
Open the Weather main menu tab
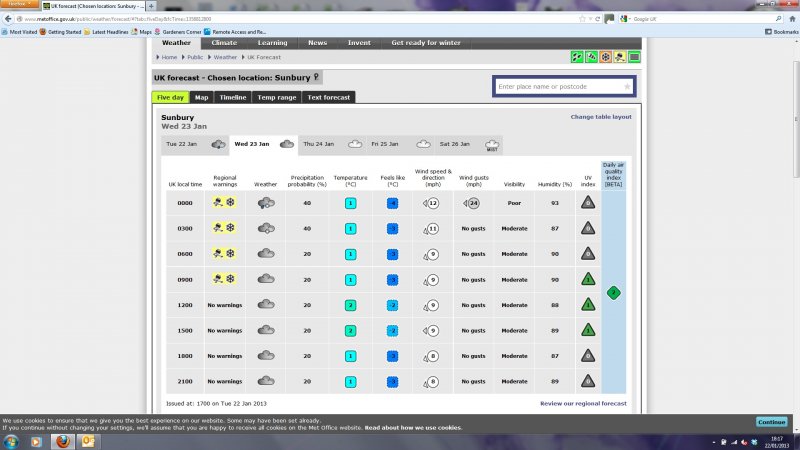(176, 43)
